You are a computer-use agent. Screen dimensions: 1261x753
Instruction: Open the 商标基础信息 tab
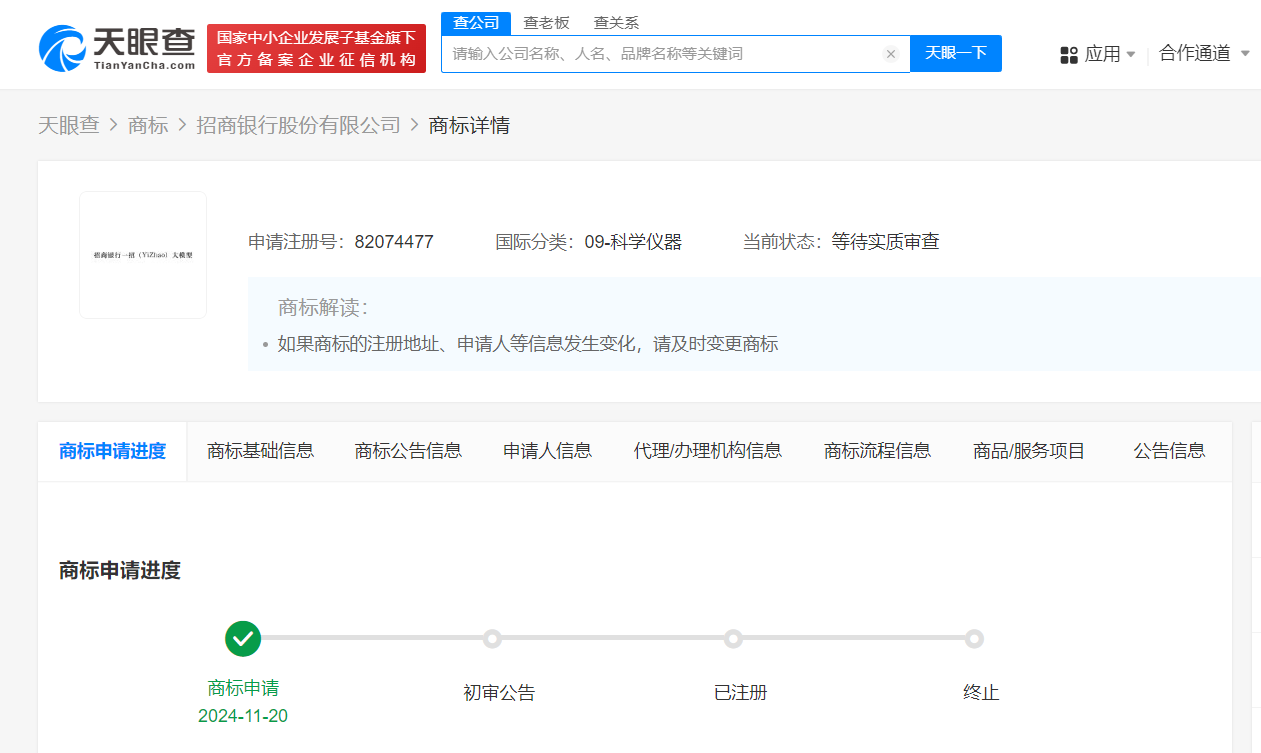pos(260,451)
